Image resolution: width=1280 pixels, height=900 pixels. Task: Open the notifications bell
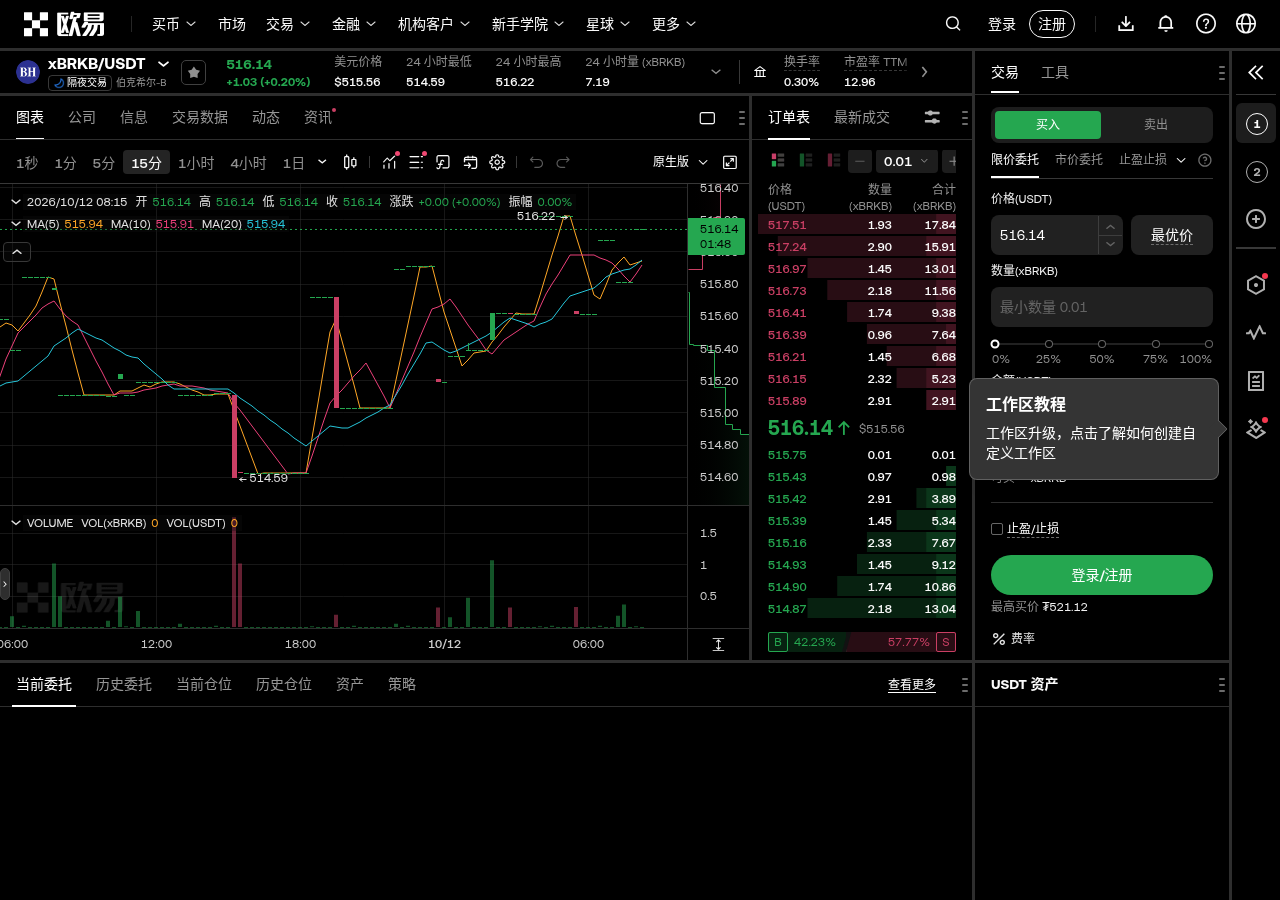point(1166,24)
